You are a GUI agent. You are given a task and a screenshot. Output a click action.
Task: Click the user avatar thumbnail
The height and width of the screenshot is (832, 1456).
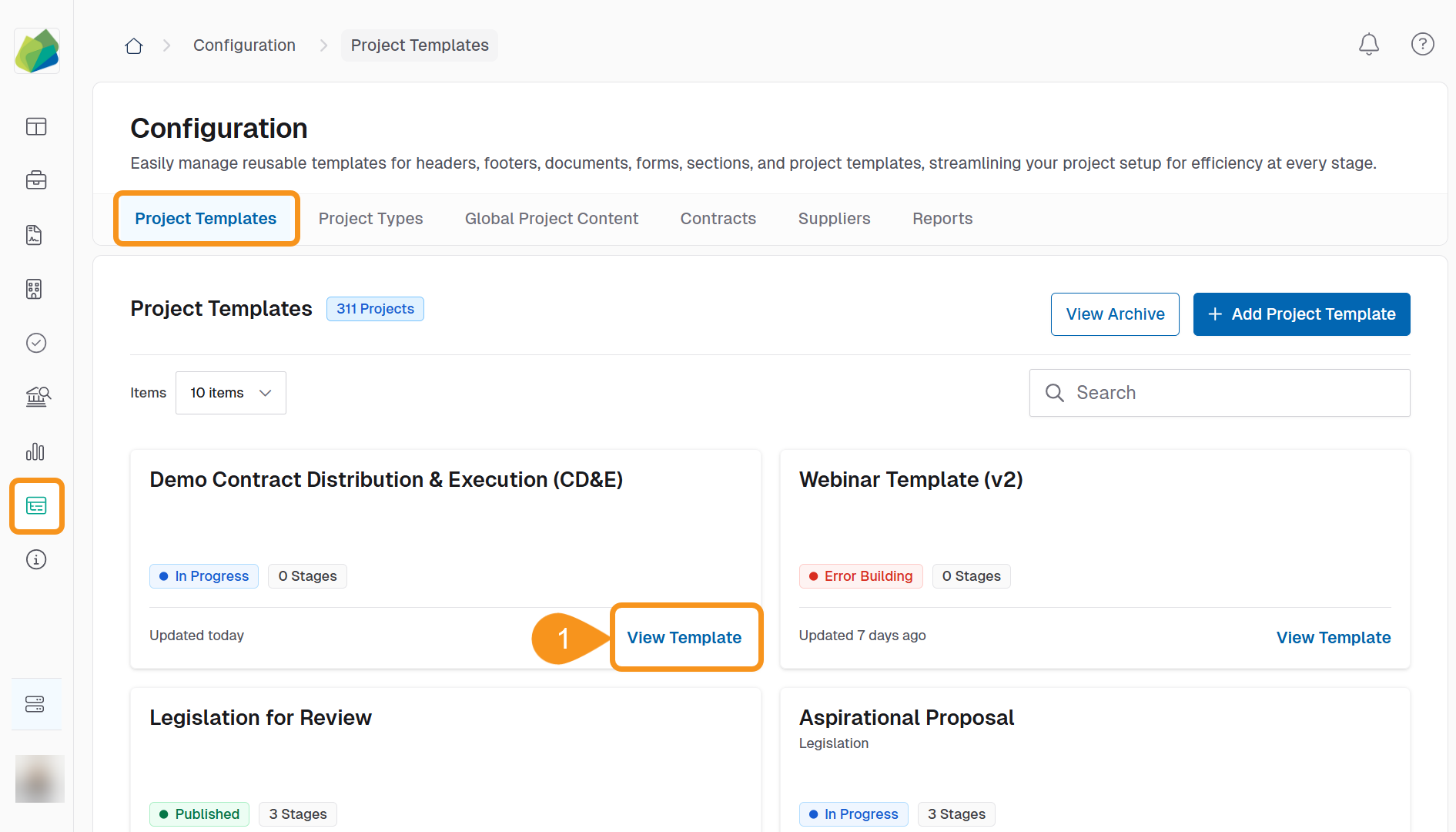[x=39, y=779]
